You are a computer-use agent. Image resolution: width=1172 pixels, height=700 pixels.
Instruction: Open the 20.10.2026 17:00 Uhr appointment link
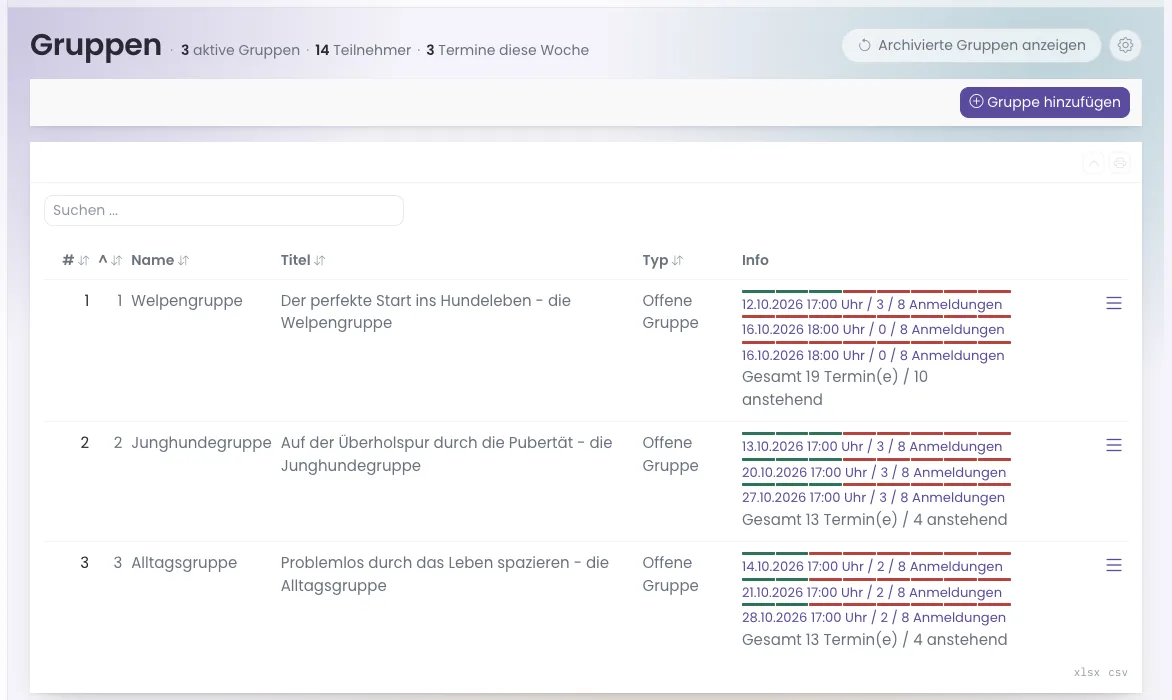[x=874, y=473]
